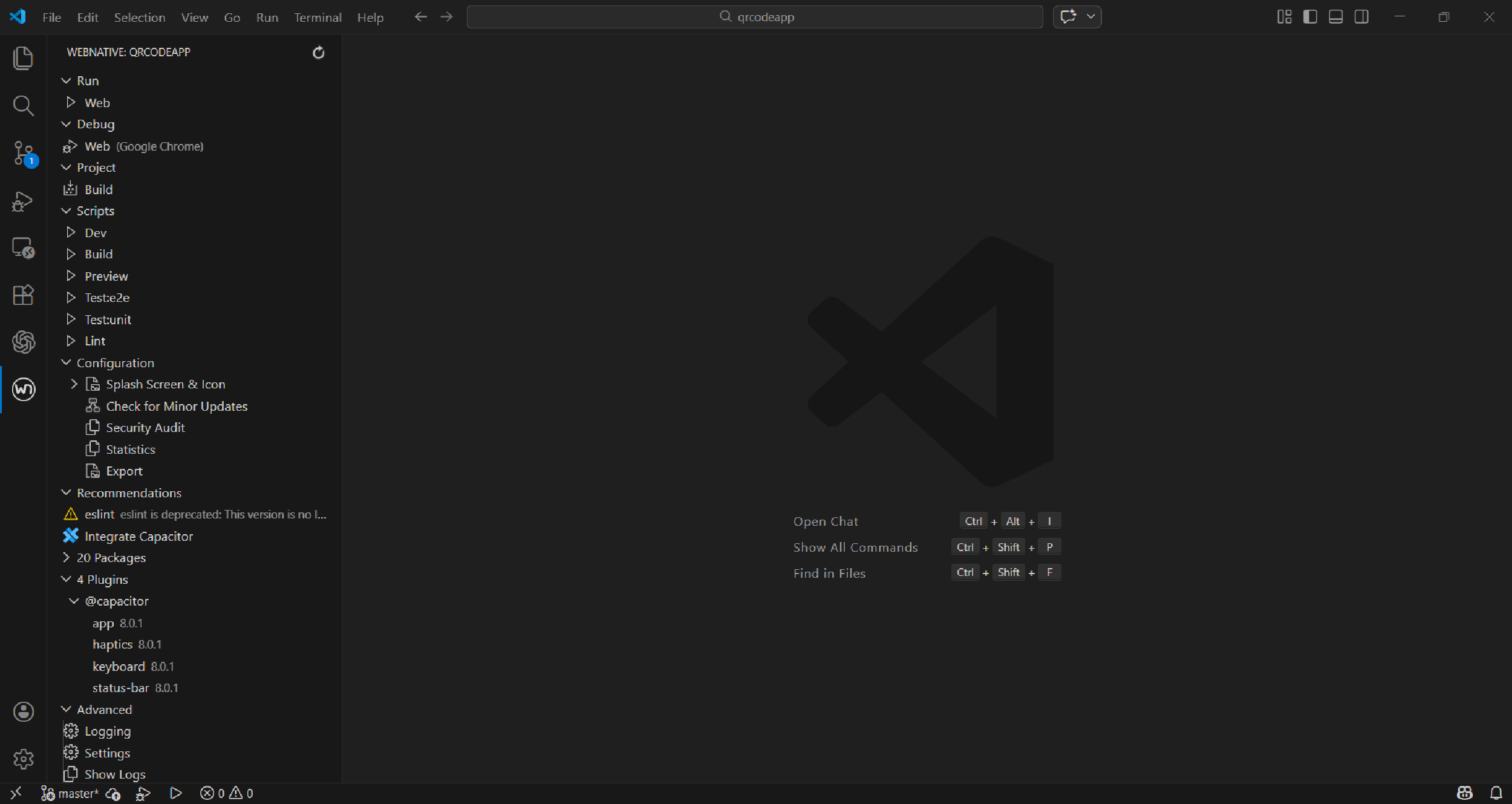Click the run play icon in status bar
This screenshot has height=804, width=1512.
[175, 793]
